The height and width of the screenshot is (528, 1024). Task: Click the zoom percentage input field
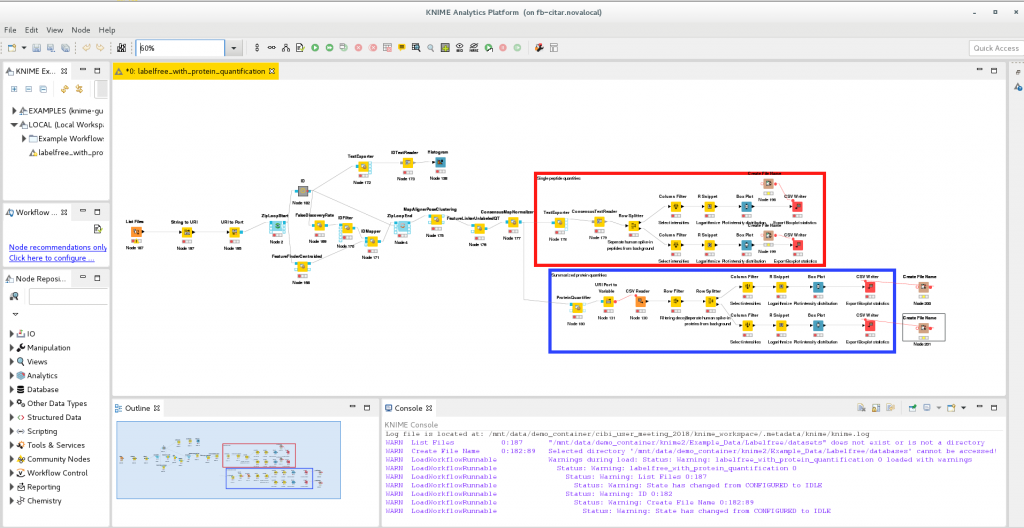pos(181,48)
